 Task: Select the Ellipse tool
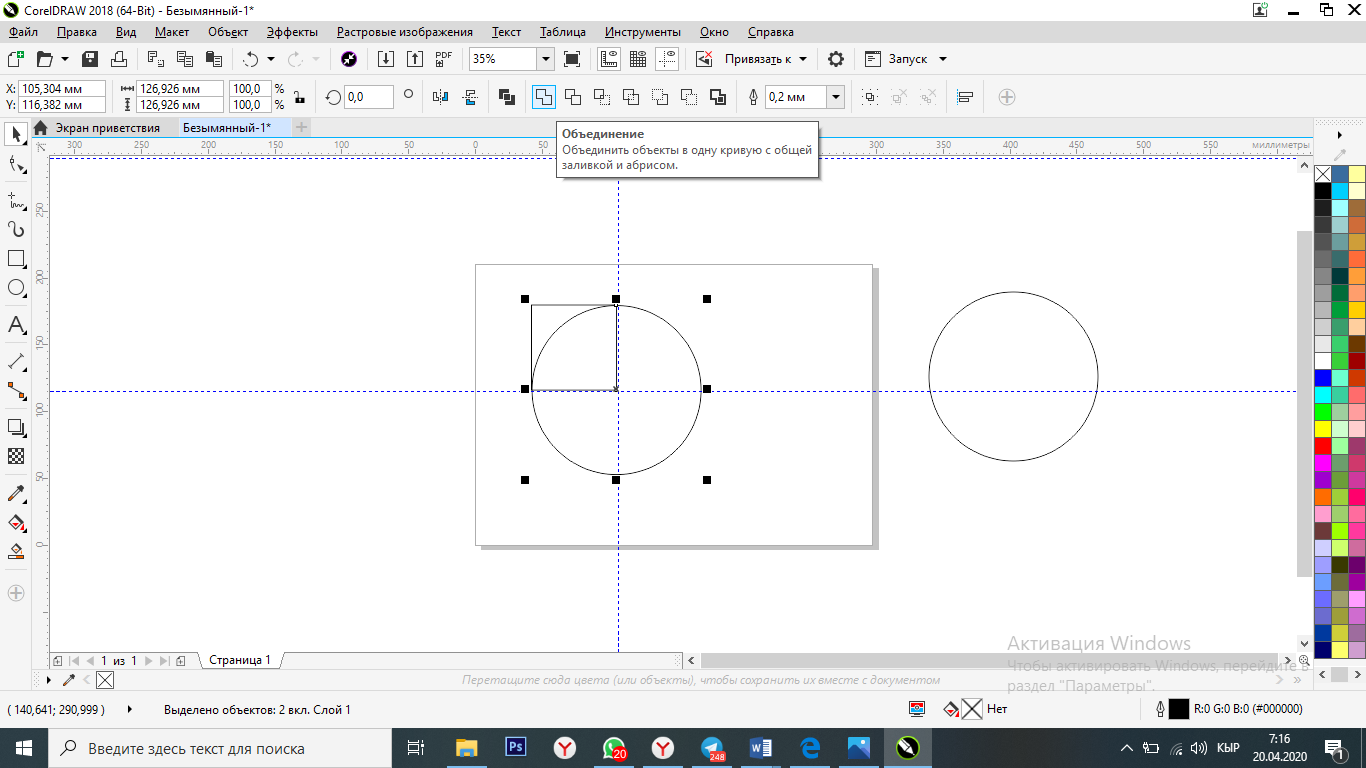pos(16,288)
